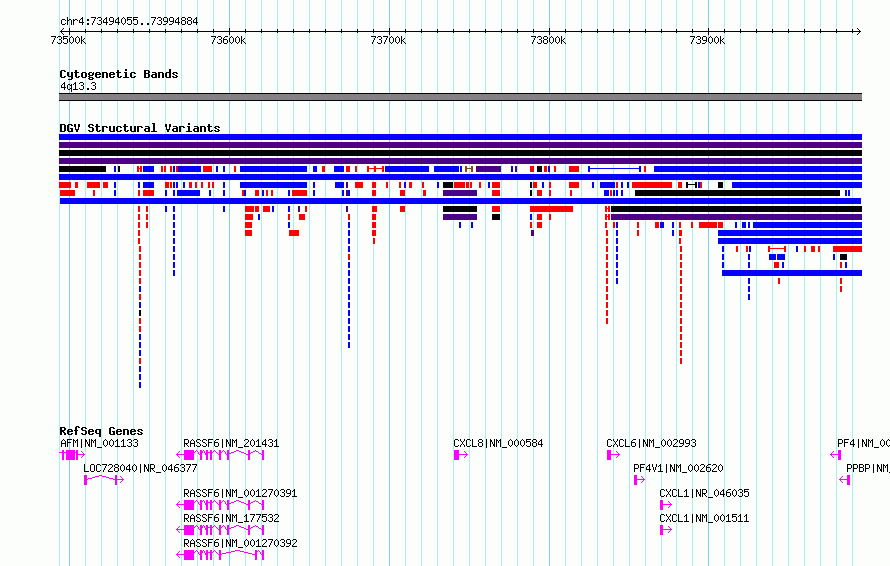Open the PPBP gene label at right edge

[x=868, y=468]
